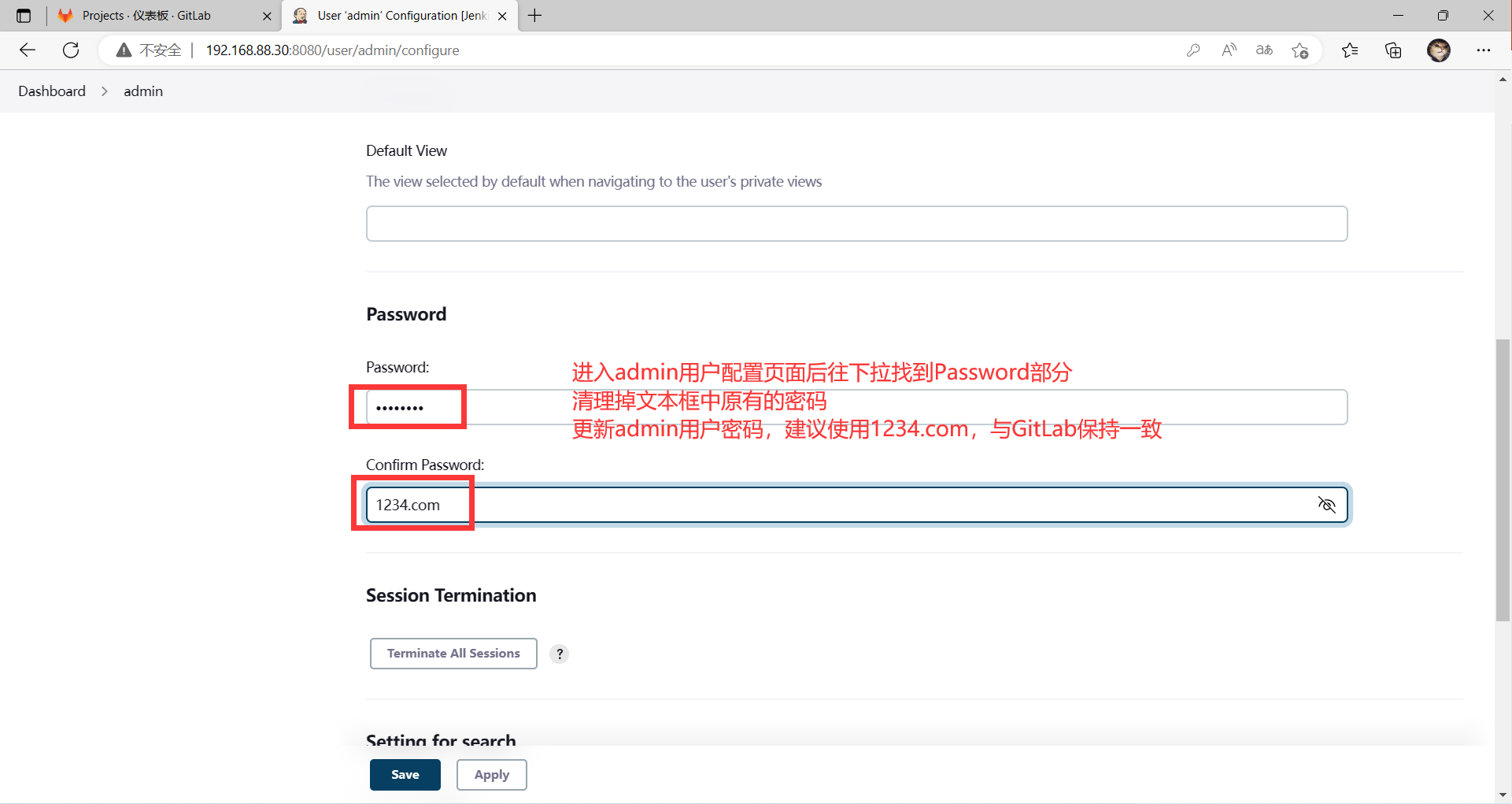Viewport: 1512px width, 804px height.
Task: Minimize the browser window
Action: 1398,16
